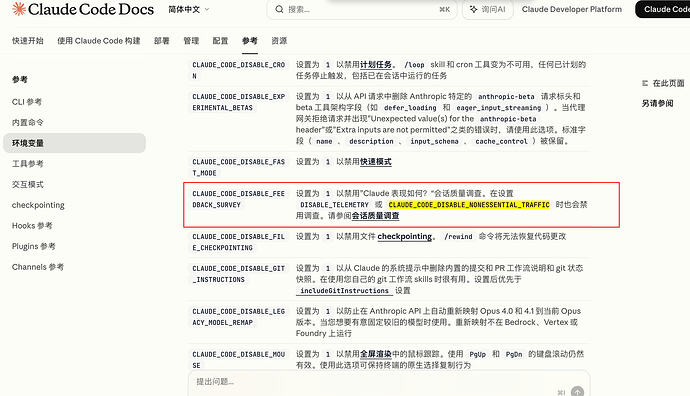Click CLAUDE_CODE_DISABLE_CRON variable name

pos(239,70)
